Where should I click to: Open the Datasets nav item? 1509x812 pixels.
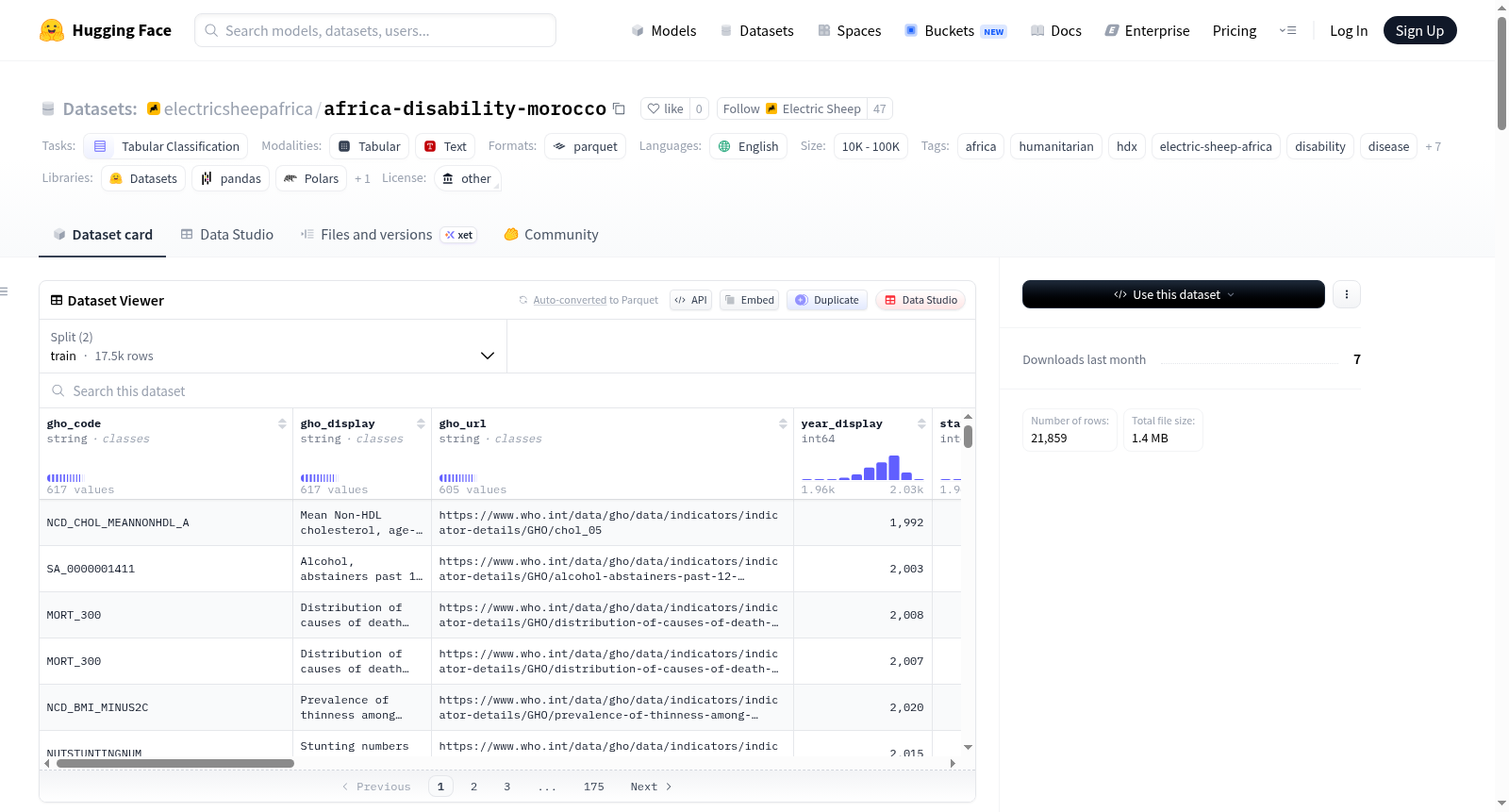tap(756, 30)
